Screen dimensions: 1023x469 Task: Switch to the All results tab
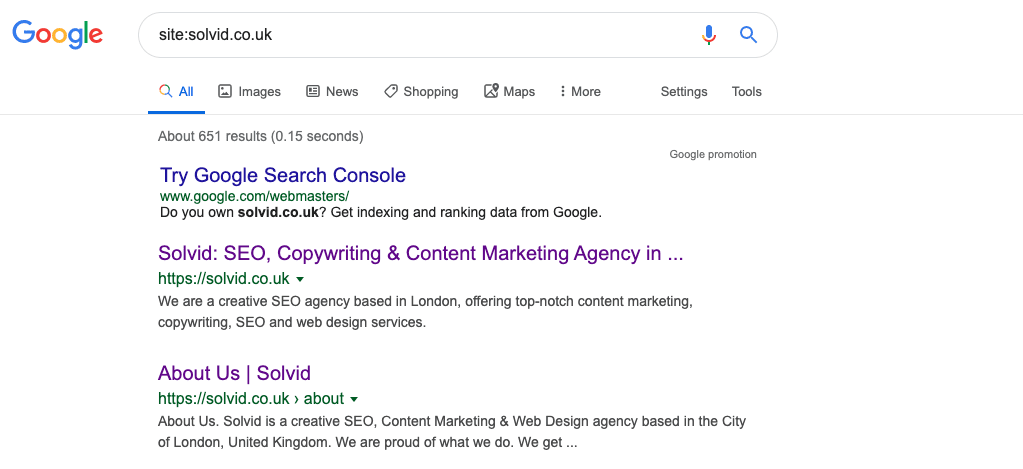[177, 91]
